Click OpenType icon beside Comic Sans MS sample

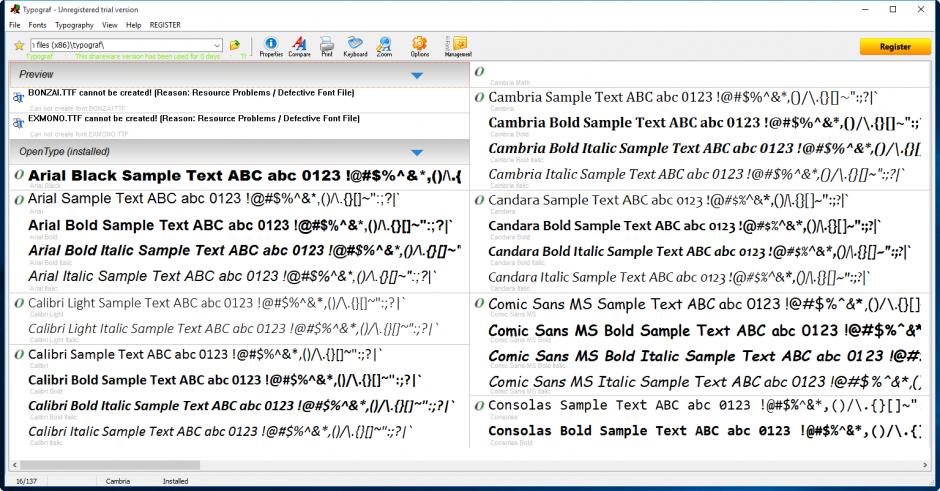pos(479,303)
